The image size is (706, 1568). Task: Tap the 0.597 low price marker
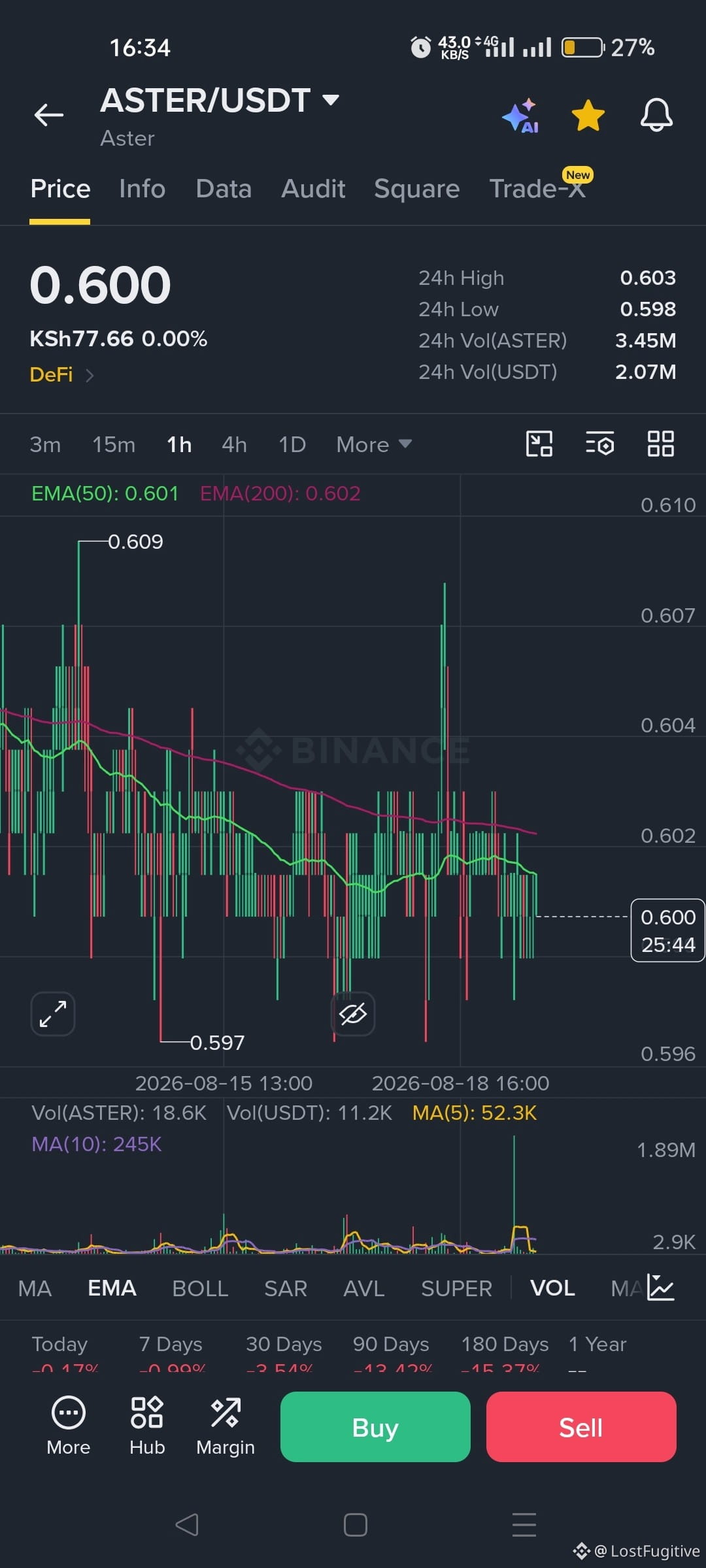point(217,1043)
